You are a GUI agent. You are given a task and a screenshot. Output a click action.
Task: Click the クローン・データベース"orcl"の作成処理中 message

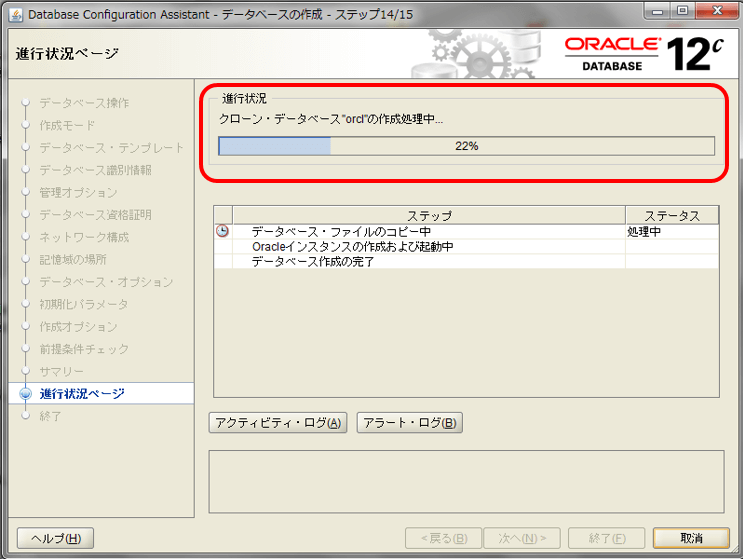point(331,119)
